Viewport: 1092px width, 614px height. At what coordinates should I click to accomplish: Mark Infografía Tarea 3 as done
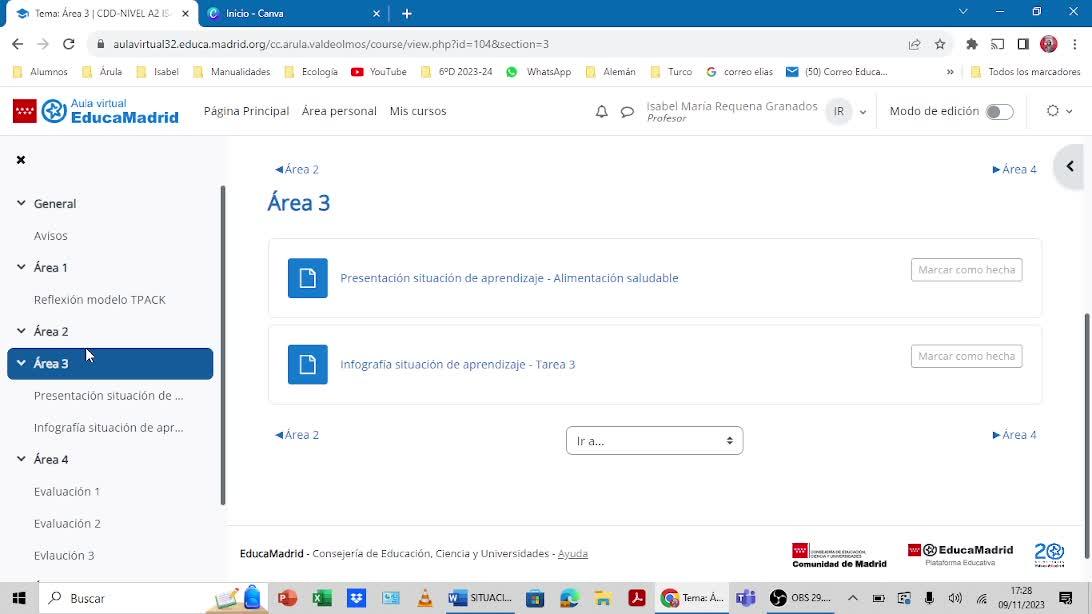[x=966, y=356]
